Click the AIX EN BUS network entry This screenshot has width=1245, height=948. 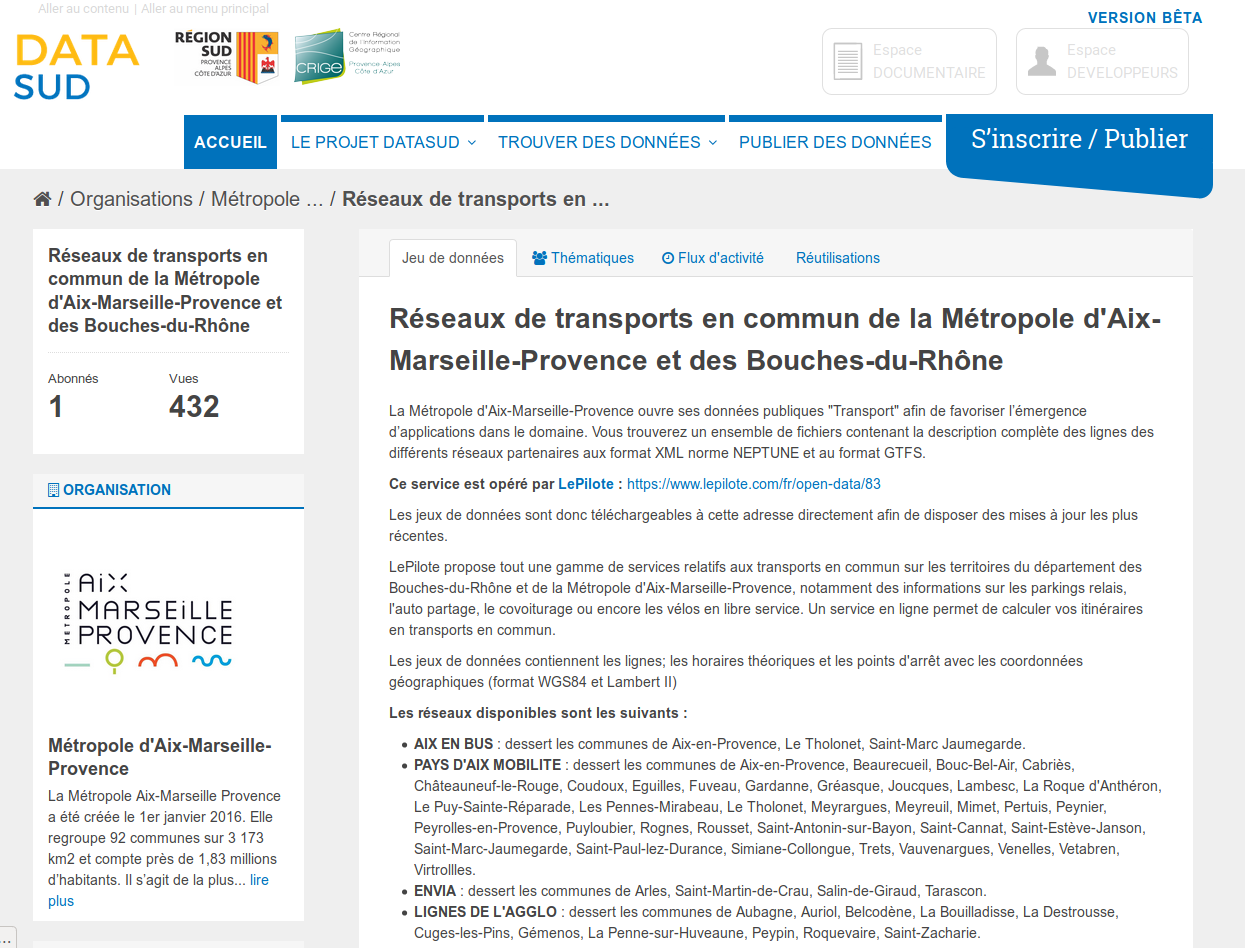(x=720, y=744)
